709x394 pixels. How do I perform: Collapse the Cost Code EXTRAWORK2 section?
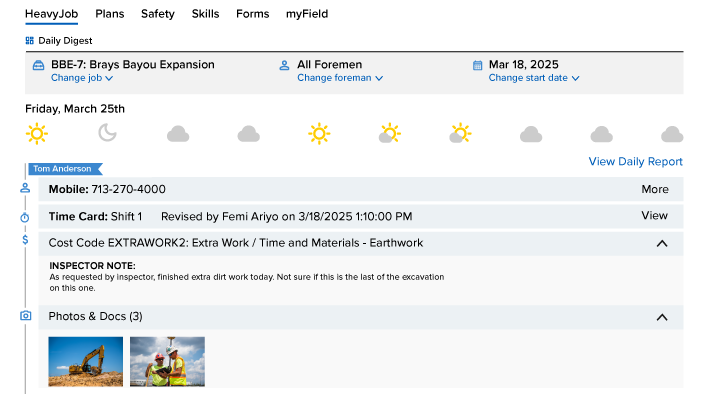662,243
